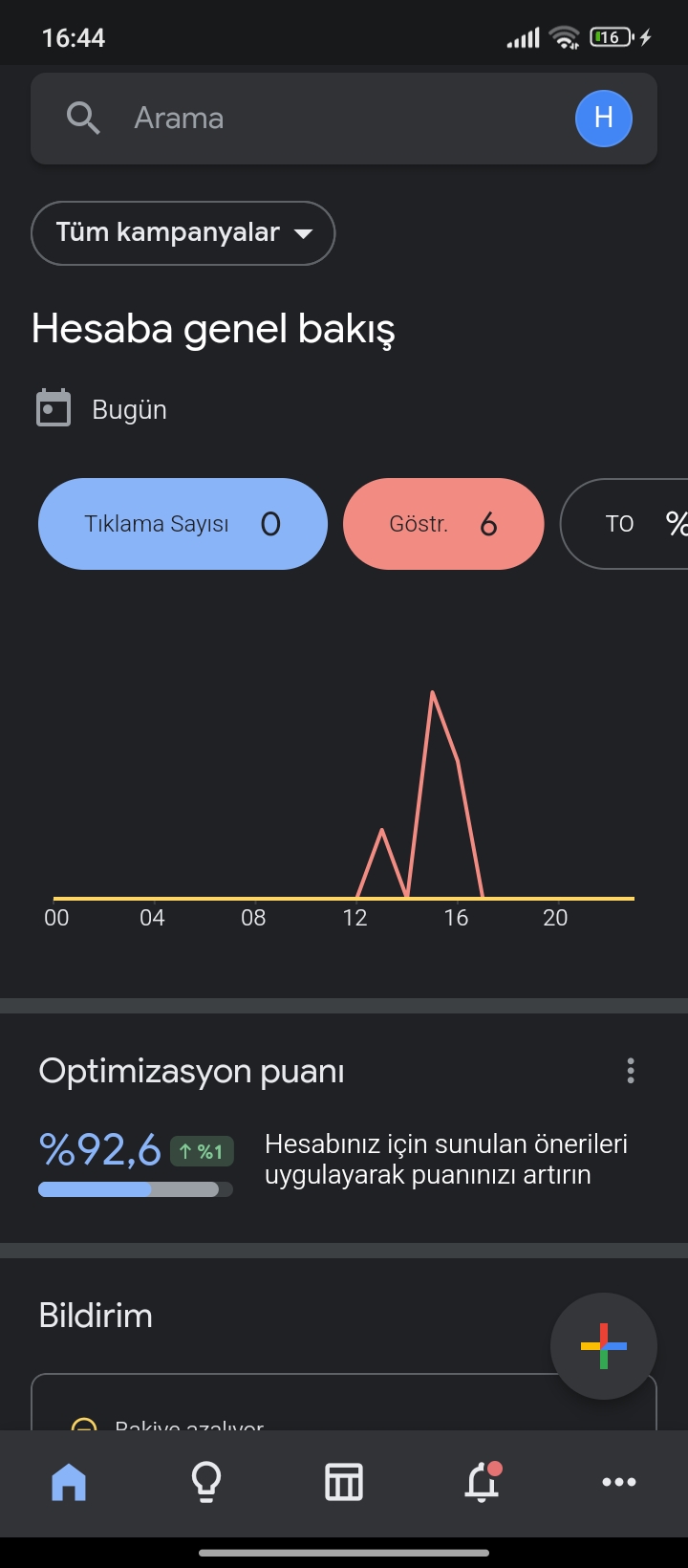Viewport: 688px width, 1568px height.
Task: Open the three-dot More menu in bottom bar
Action: click(x=619, y=1482)
